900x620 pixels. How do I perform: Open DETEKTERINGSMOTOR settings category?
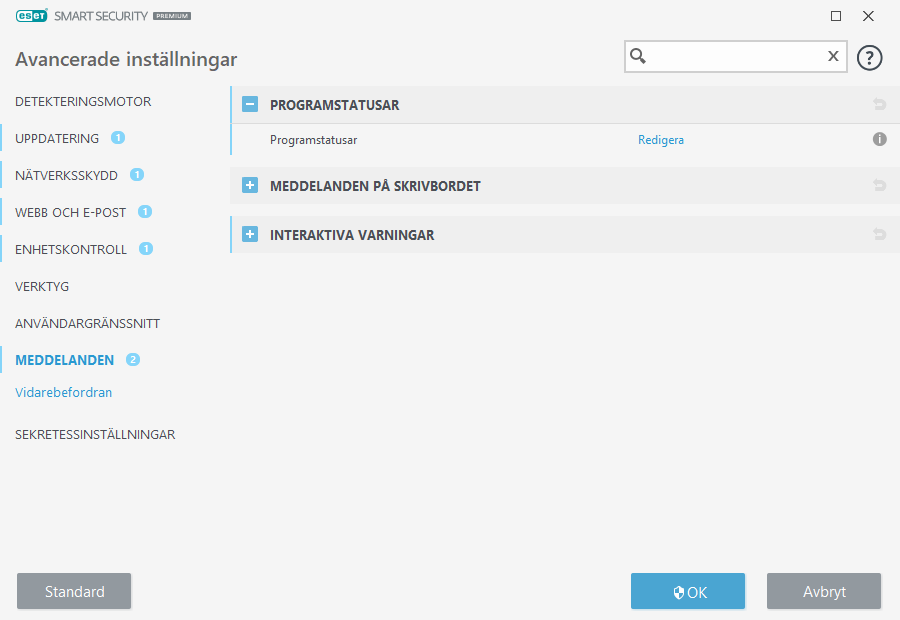(x=83, y=102)
